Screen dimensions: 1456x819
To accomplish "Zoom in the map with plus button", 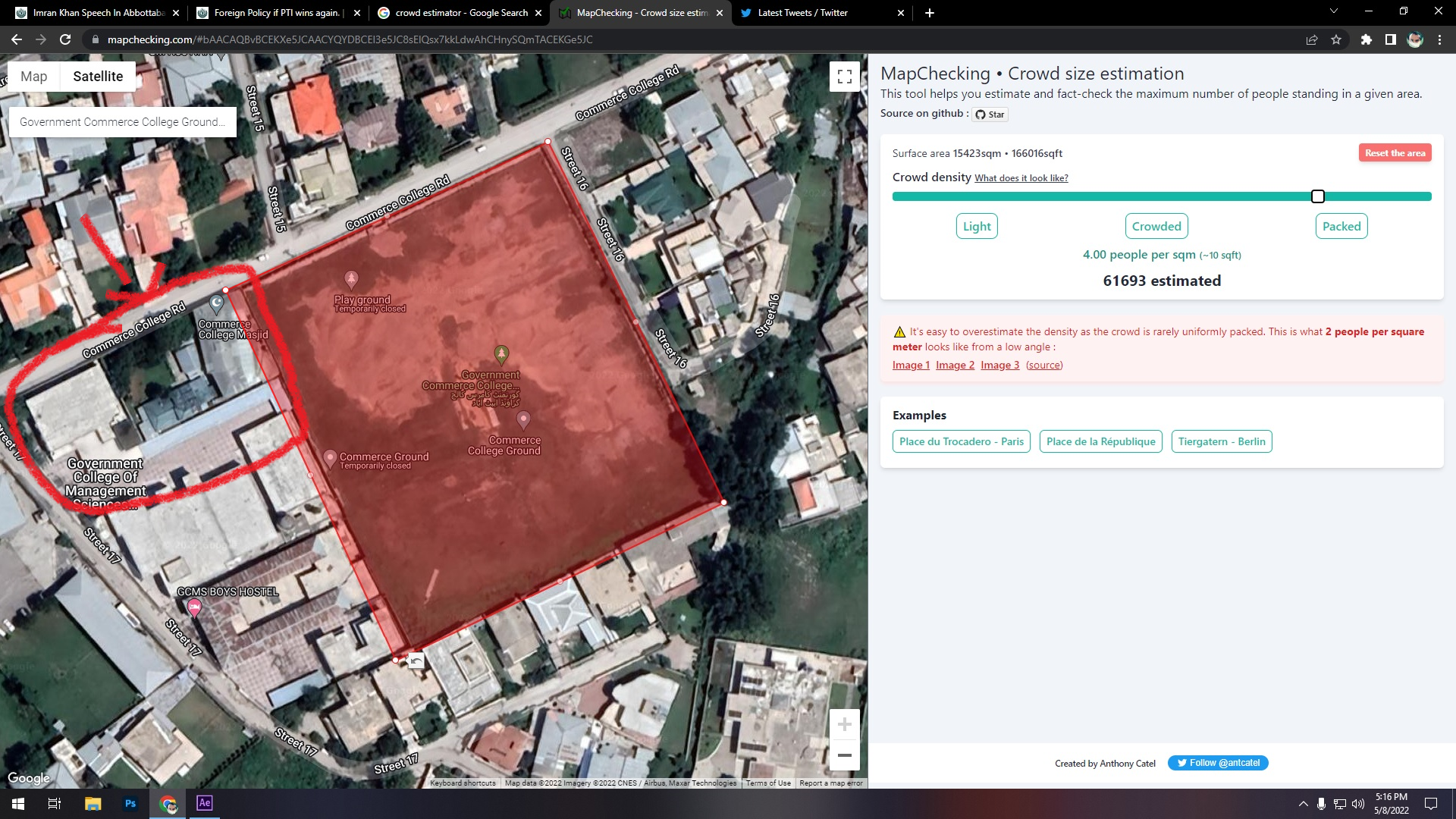I will [844, 725].
